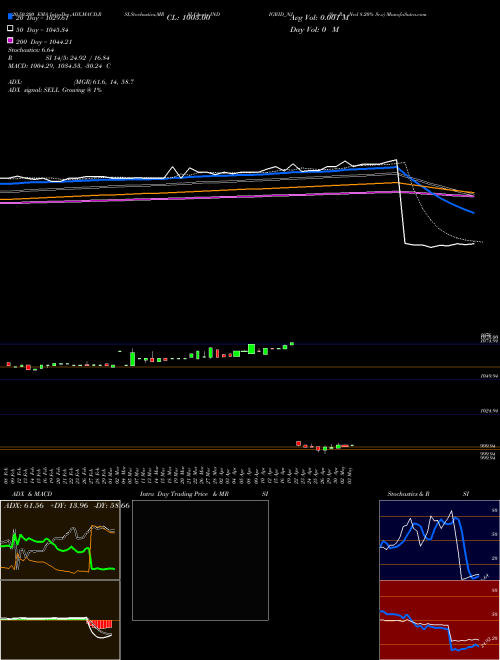The image size is (500, 660).
Task: Click the MACD values line in the header
Action: pos(59,66)
